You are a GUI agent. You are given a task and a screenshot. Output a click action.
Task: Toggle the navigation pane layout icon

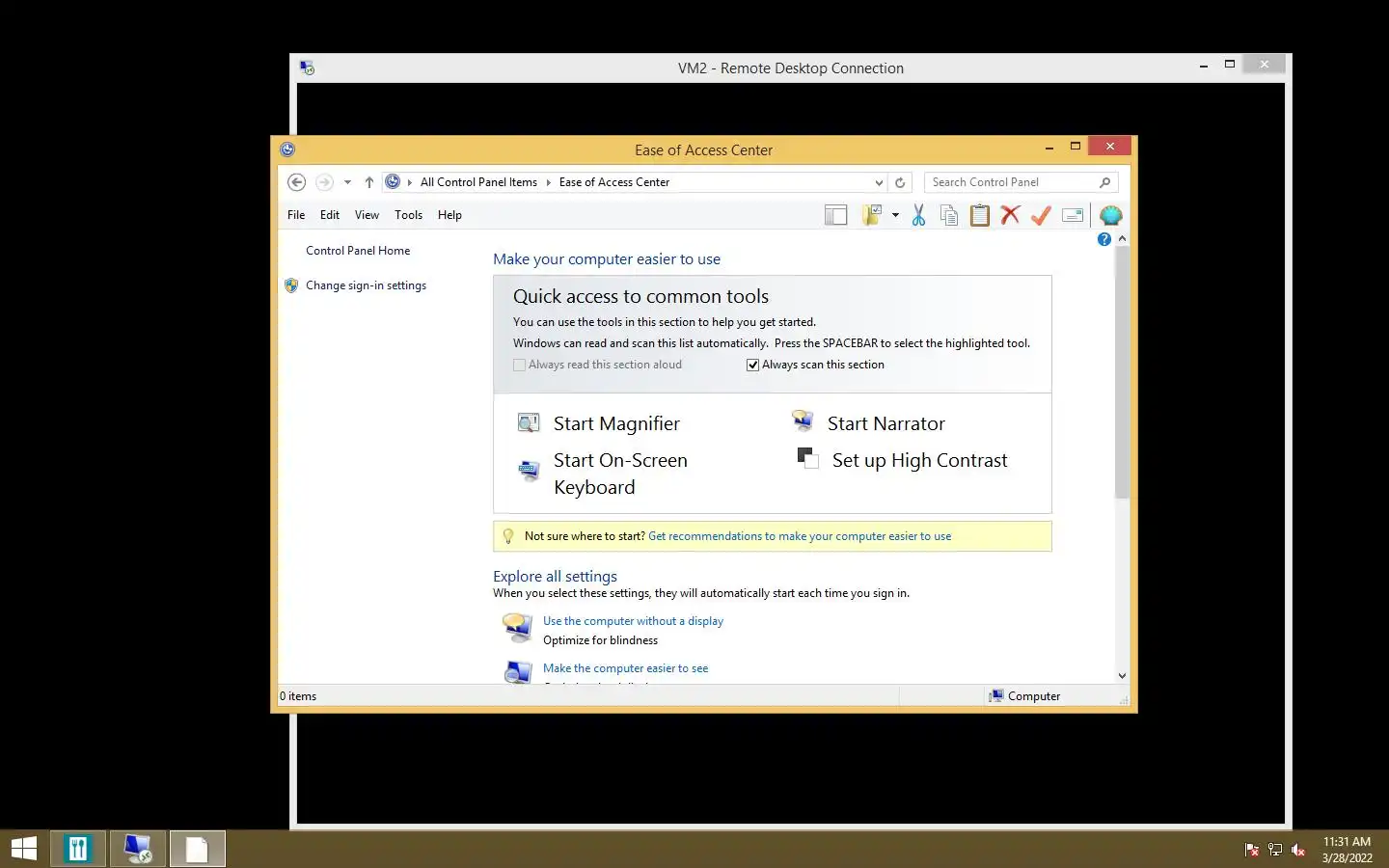pos(835,215)
